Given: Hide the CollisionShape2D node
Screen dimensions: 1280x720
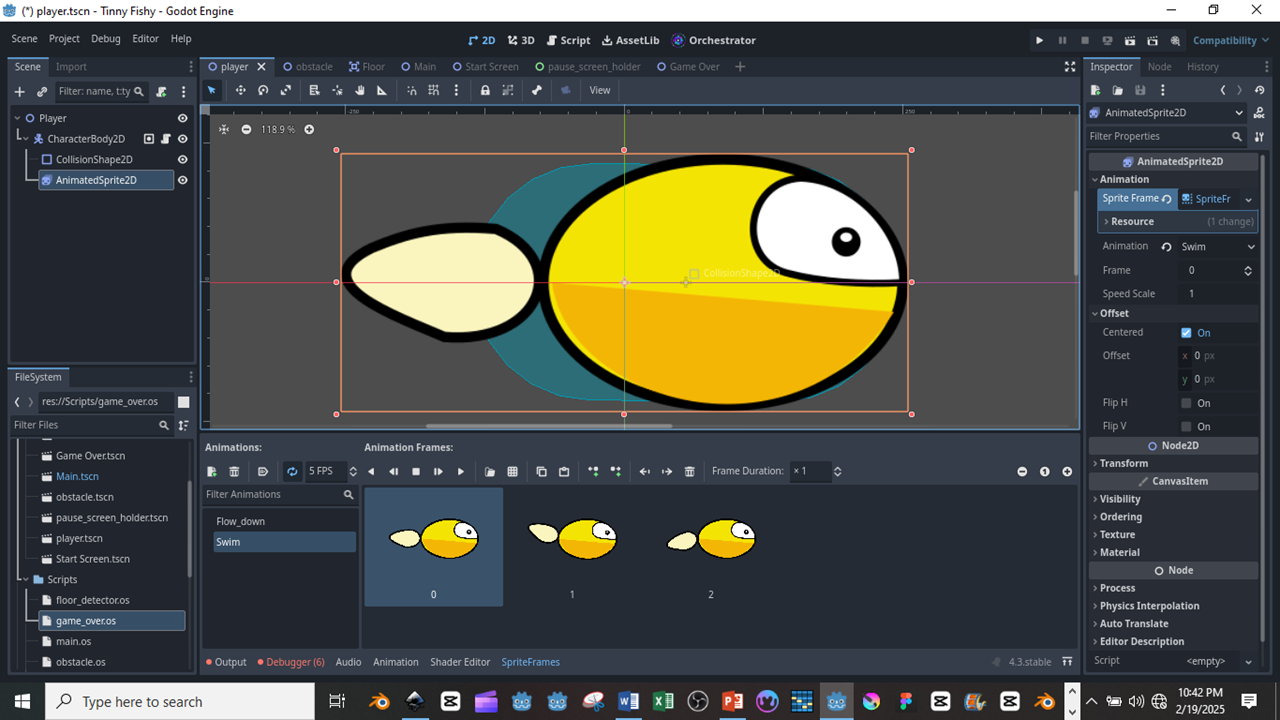Looking at the screenshot, I should tap(182, 159).
